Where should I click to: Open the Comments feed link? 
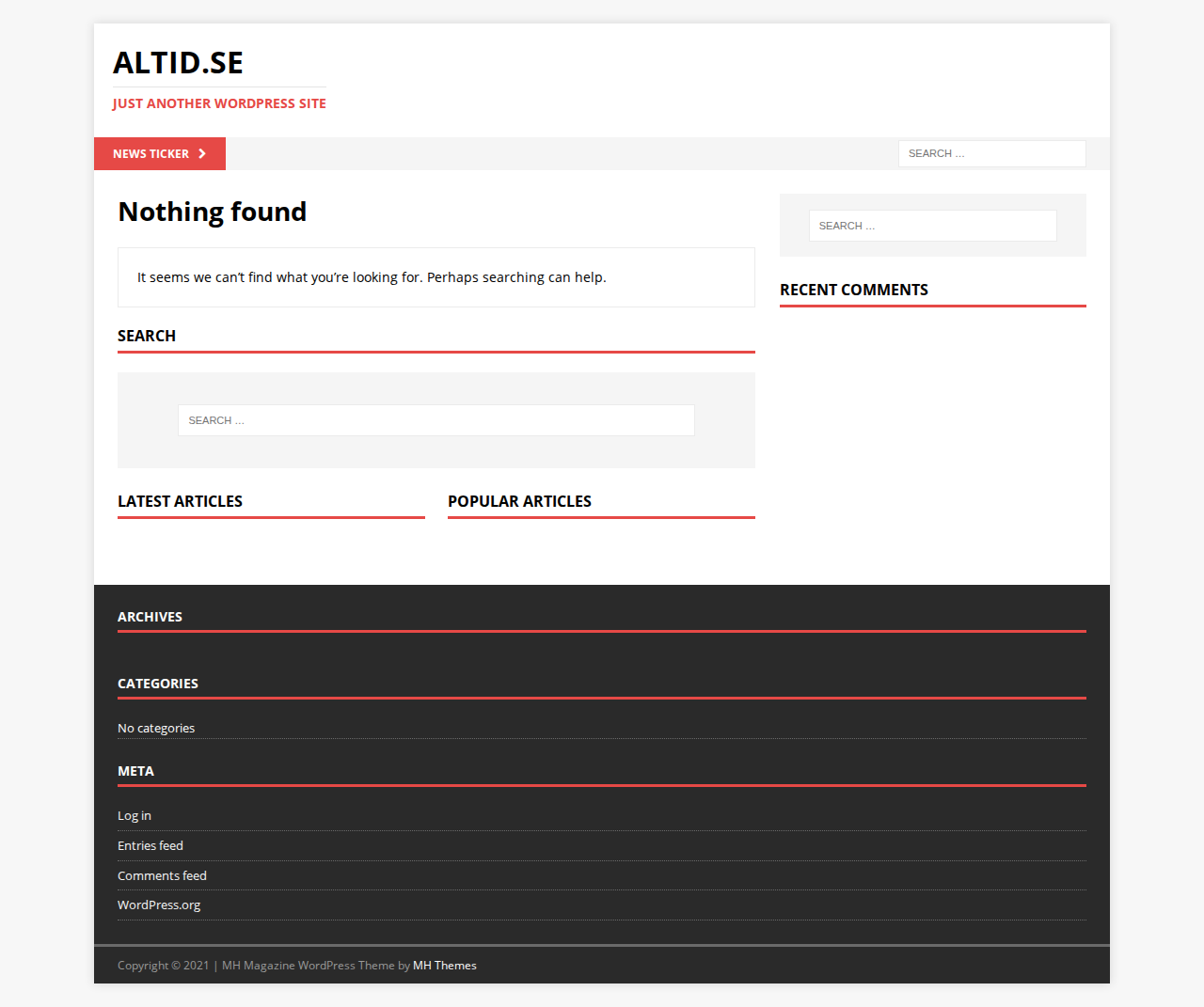(162, 876)
